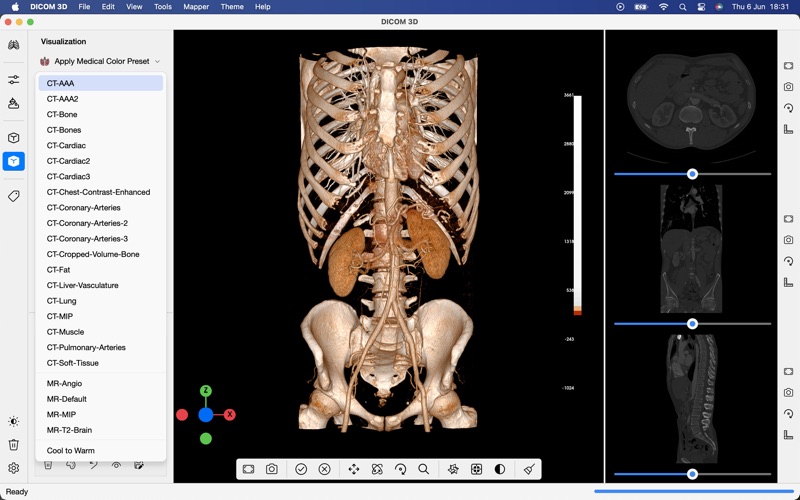This screenshot has height=500, width=800.
Task: Expand the axial slice view to fullscreen
Action: 788,65
